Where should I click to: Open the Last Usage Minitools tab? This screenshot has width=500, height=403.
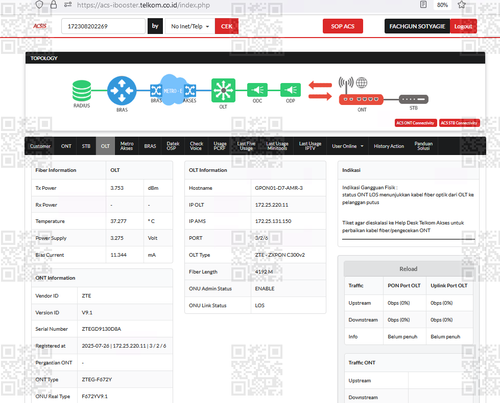277,146
